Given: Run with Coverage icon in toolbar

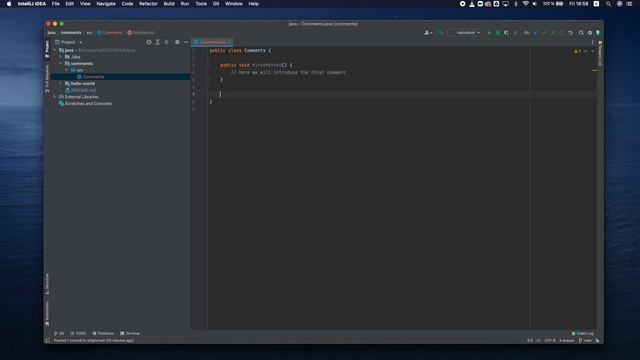Looking at the screenshot, I should pos(506,33).
